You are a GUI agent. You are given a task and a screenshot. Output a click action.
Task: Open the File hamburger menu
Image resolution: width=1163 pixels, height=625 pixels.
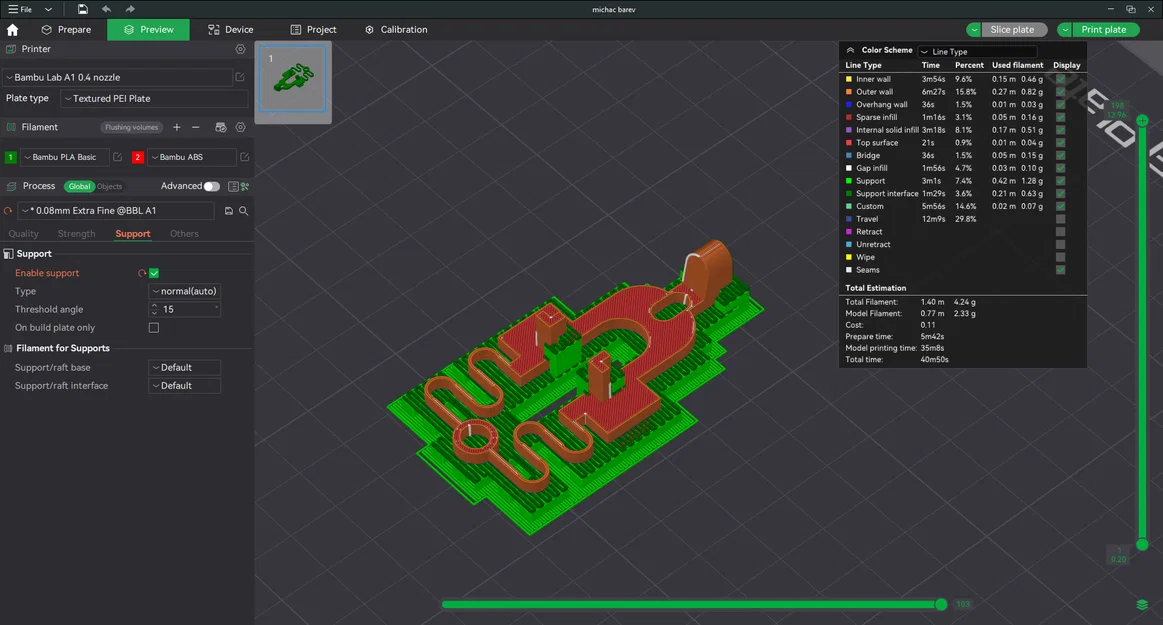coord(20,9)
